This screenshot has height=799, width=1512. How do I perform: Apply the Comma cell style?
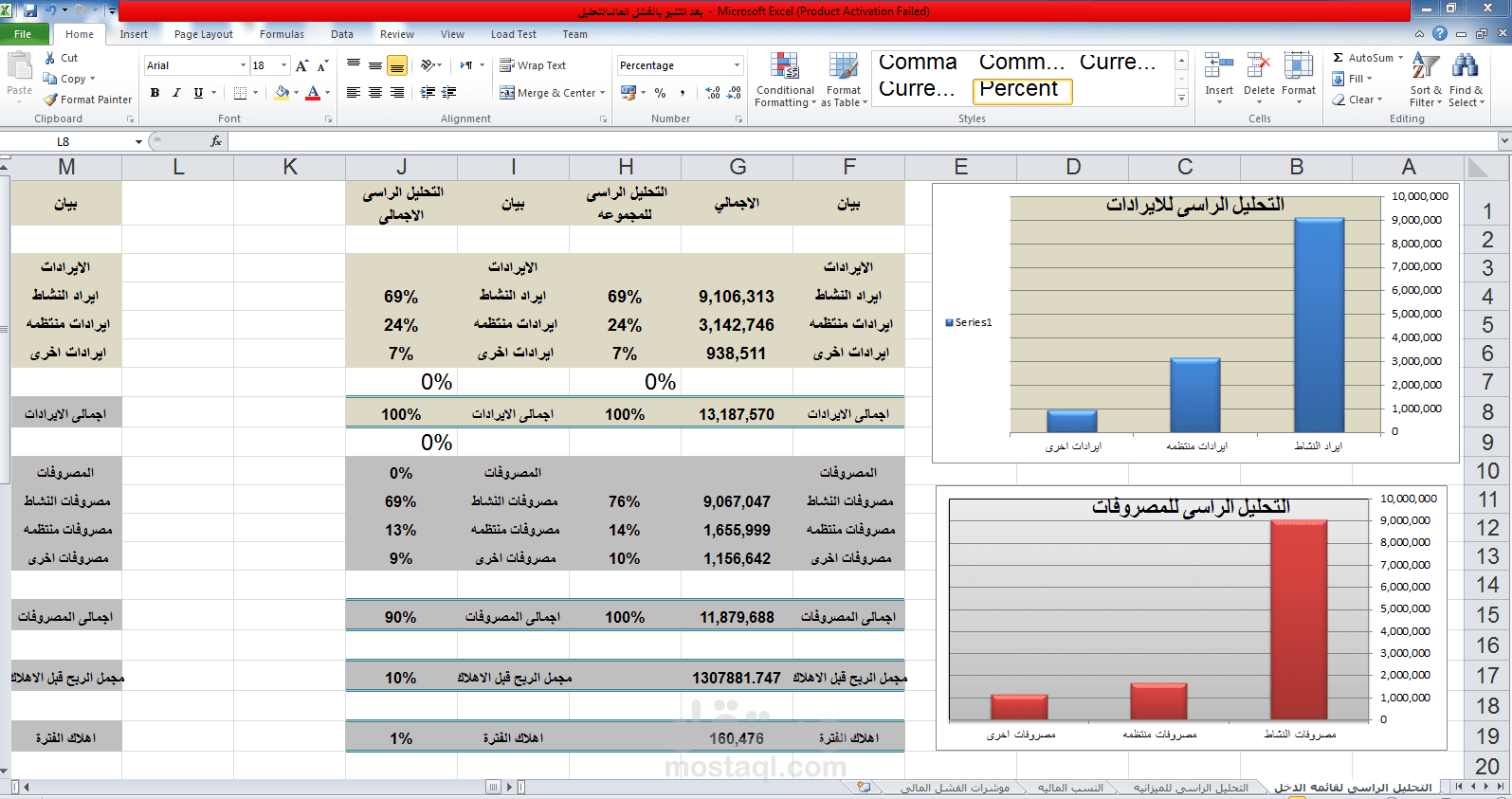(x=918, y=63)
